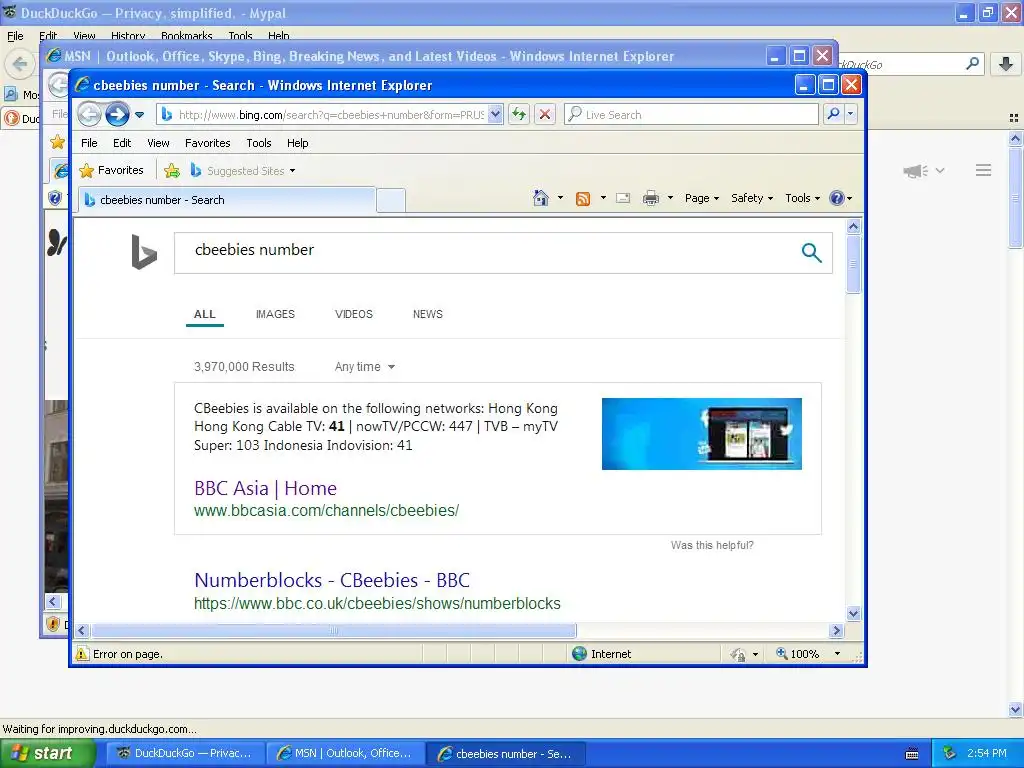Click the Favorites star button
Screen dimensions: 1024x768
[111, 170]
